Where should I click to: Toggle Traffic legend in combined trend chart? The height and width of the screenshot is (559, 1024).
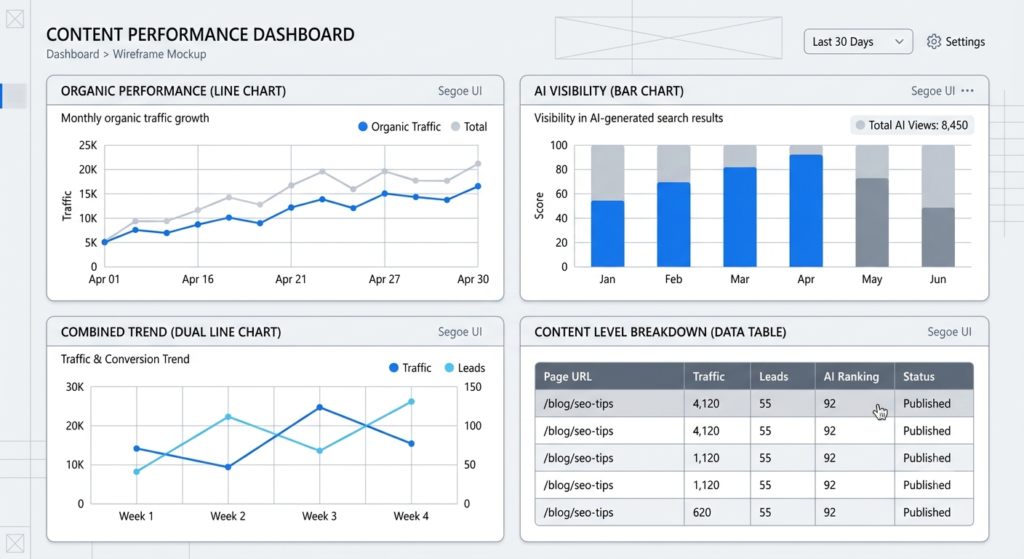(x=410, y=368)
